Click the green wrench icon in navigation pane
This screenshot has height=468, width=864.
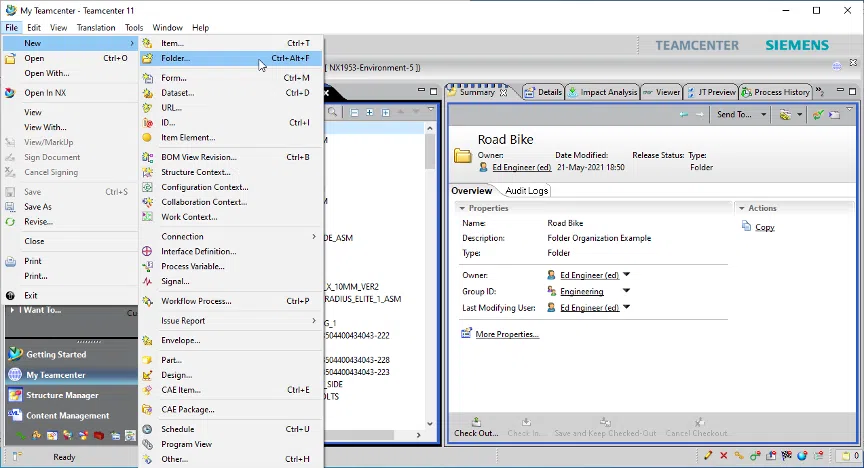pos(20,435)
